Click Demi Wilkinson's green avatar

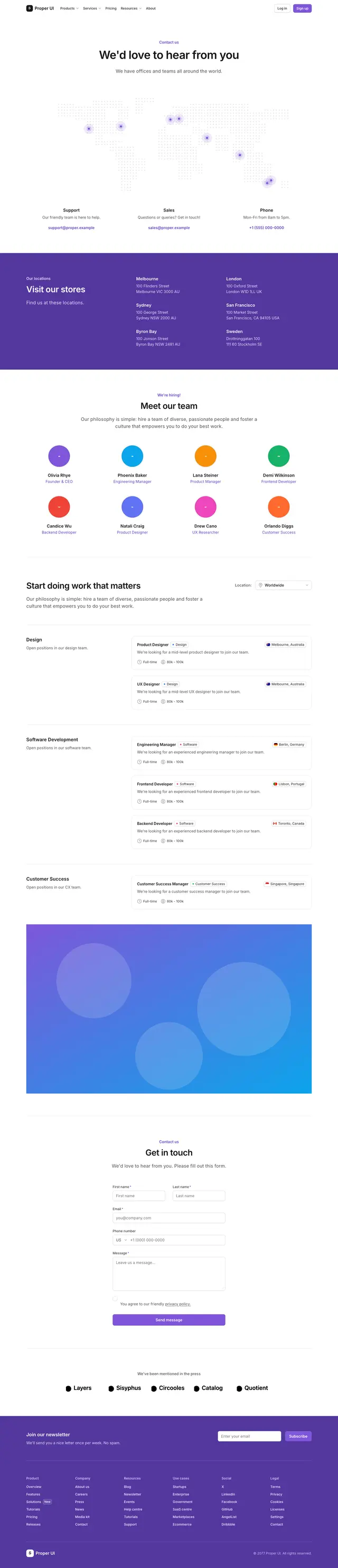278,456
